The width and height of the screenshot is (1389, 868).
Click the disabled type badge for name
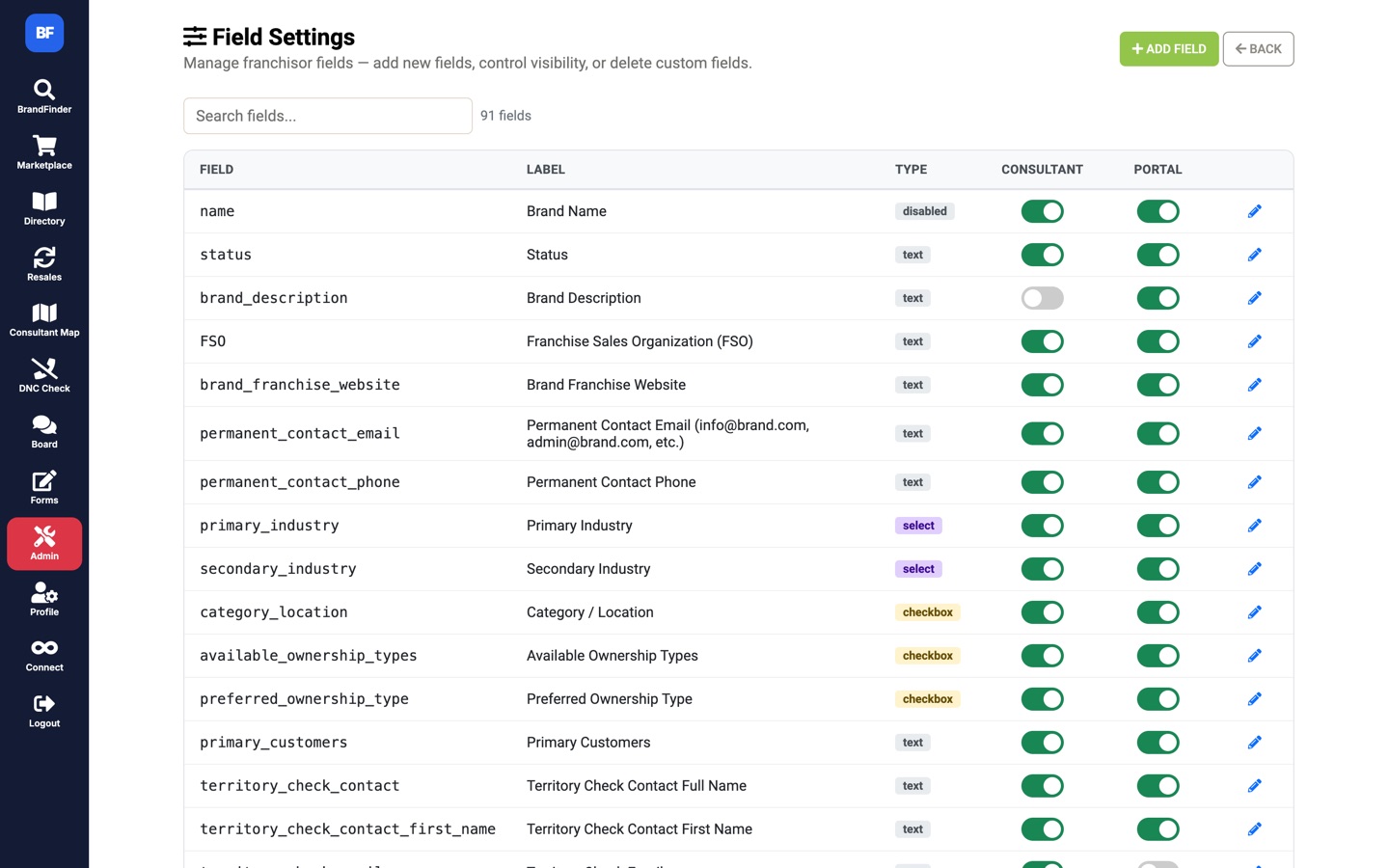pyautogui.click(x=925, y=211)
